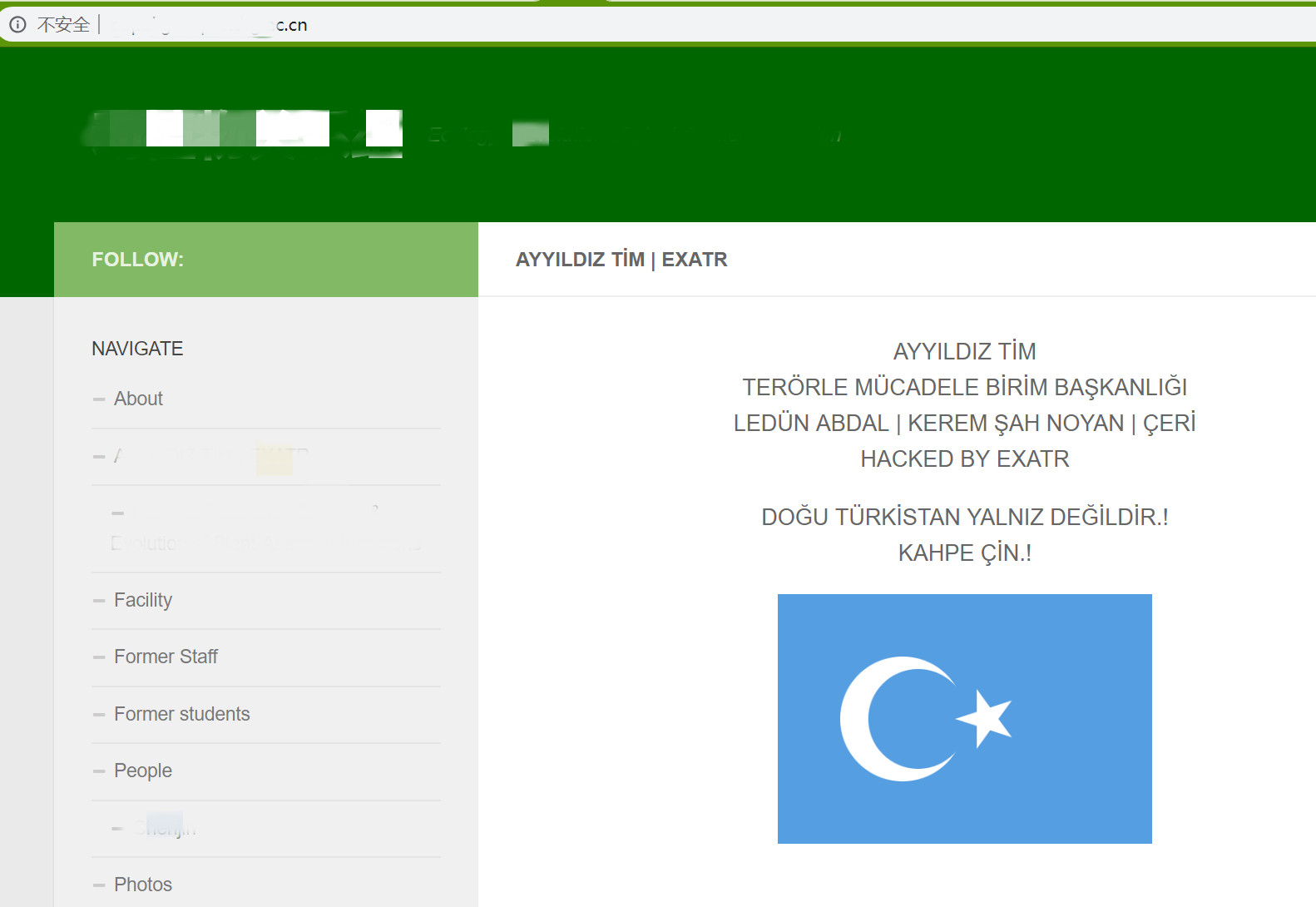Viewport: 1316px width, 907px height.
Task: Click the 'TERÖRLE MÜCADELE BİRİM BAŞKANLIĞI' line
Action: point(965,387)
